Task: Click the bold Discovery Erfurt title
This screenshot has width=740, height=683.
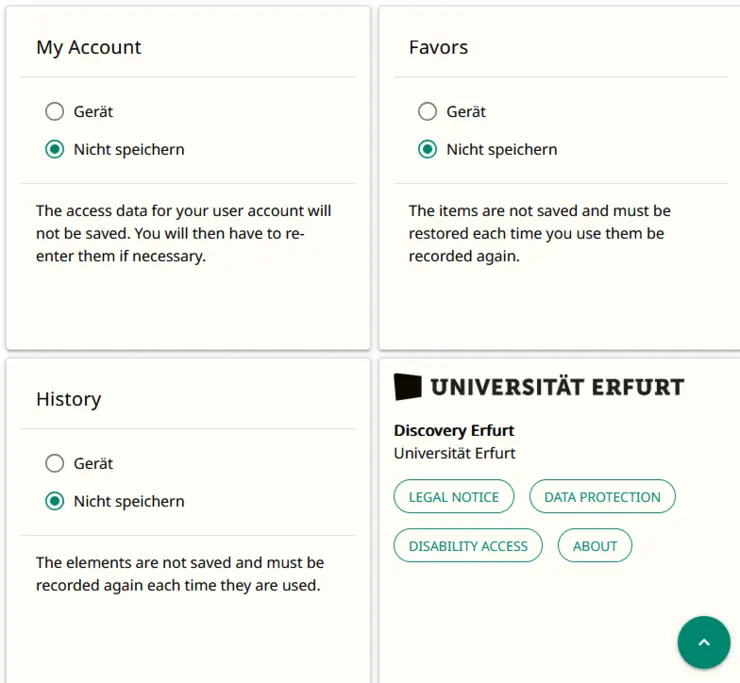Action: point(454,431)
